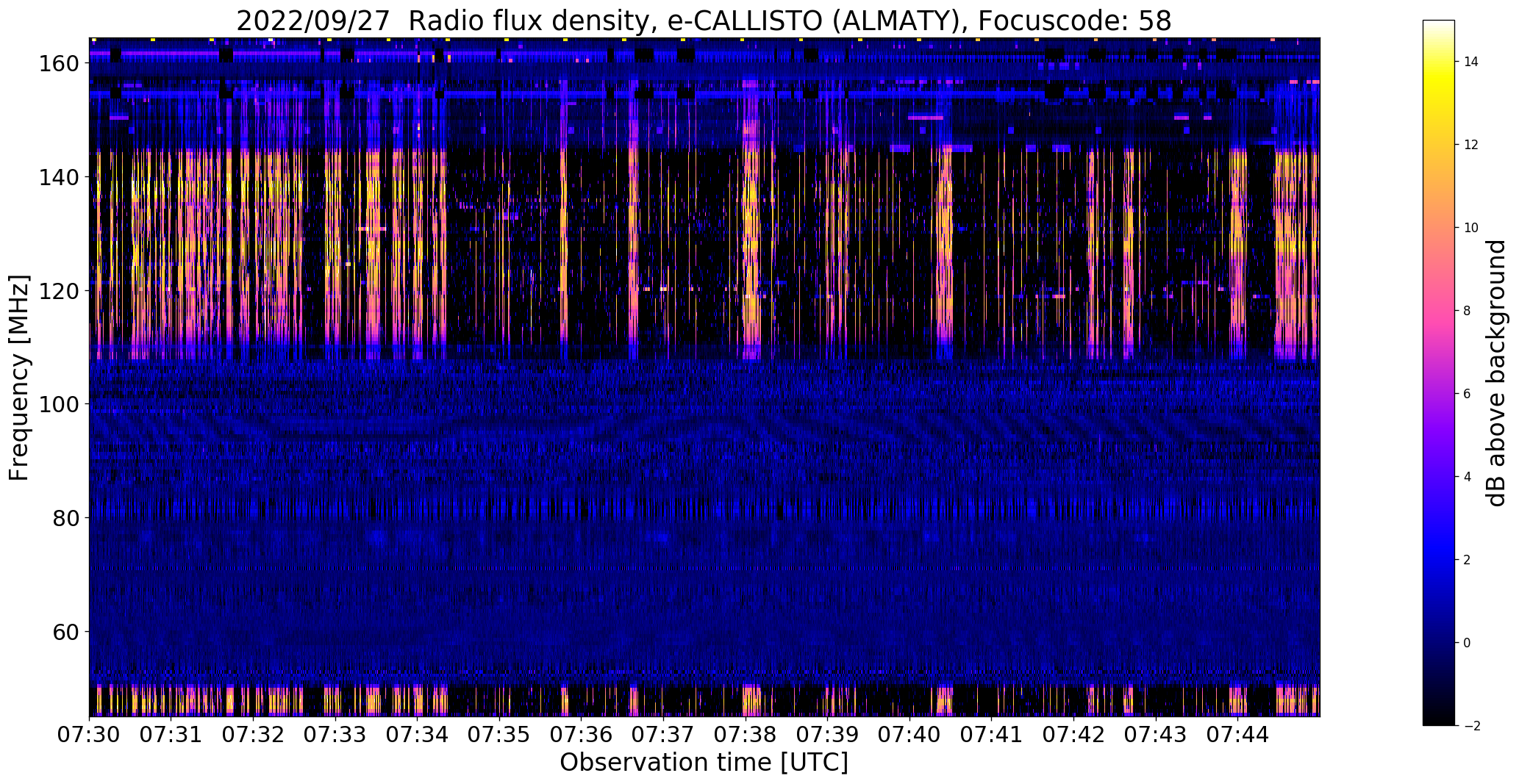Viewport: 1519px width, 784px height.
Task: Click the 07:34 time tick label
Action: [x=418, y=733]
